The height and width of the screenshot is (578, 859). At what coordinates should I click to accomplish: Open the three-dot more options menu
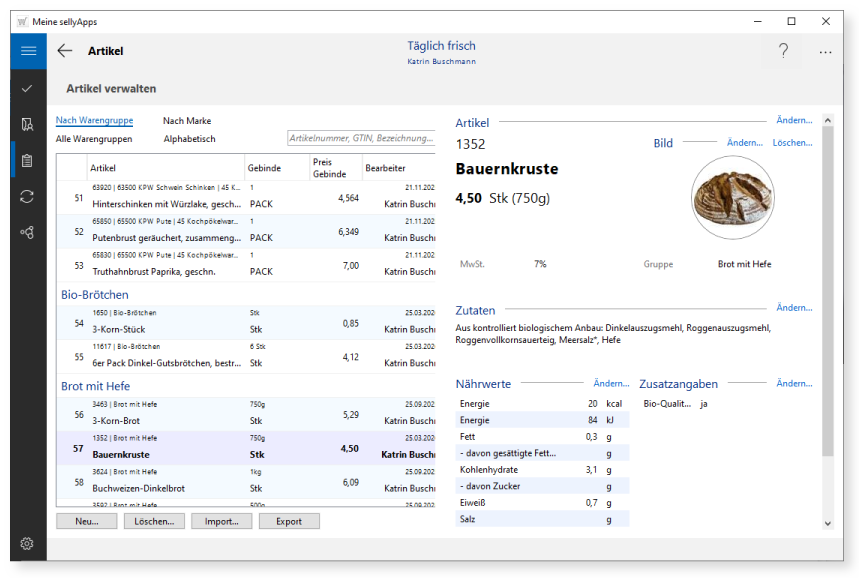825,52
